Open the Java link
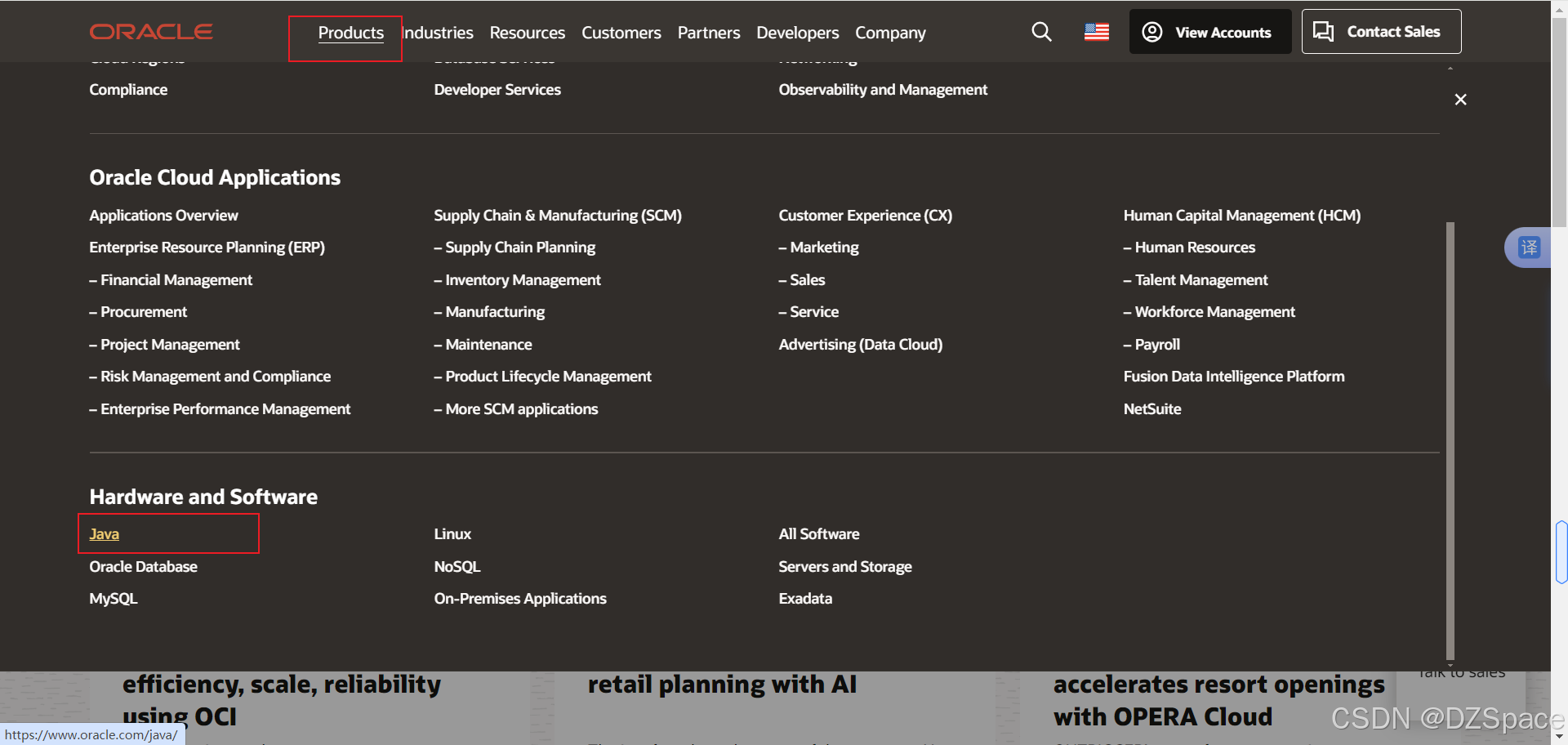The height and width of the screenshot is (745, 1568). (x=104, y=533)
